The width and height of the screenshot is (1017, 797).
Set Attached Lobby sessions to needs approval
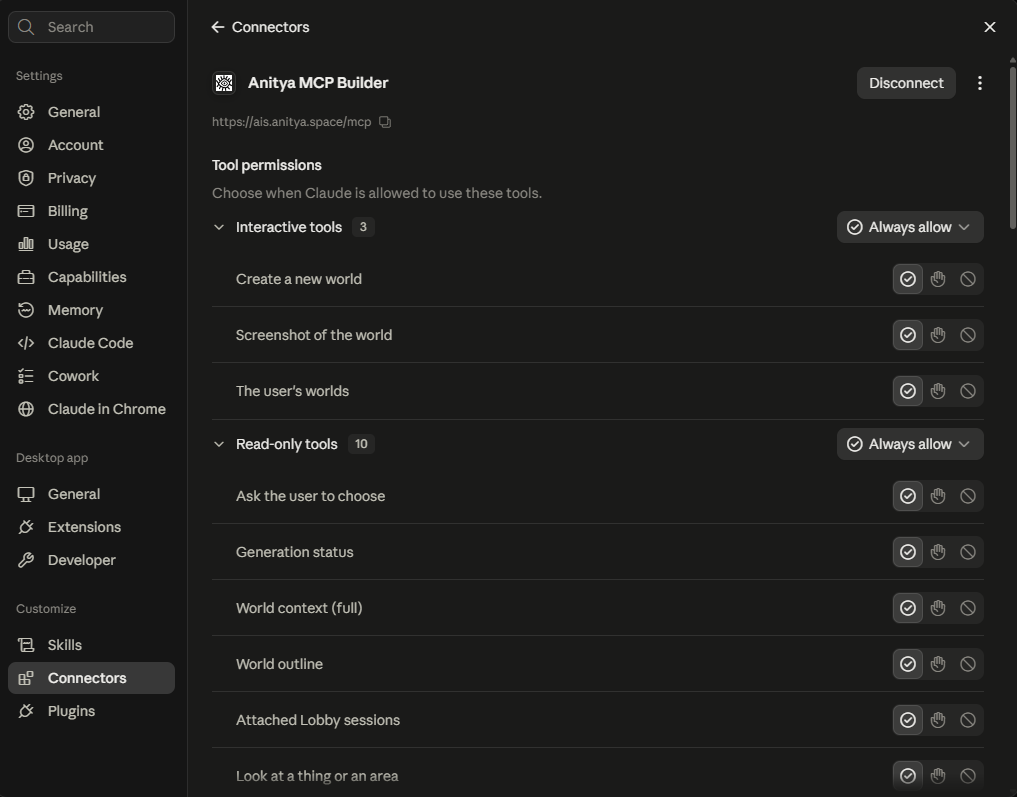pos(938,720)
